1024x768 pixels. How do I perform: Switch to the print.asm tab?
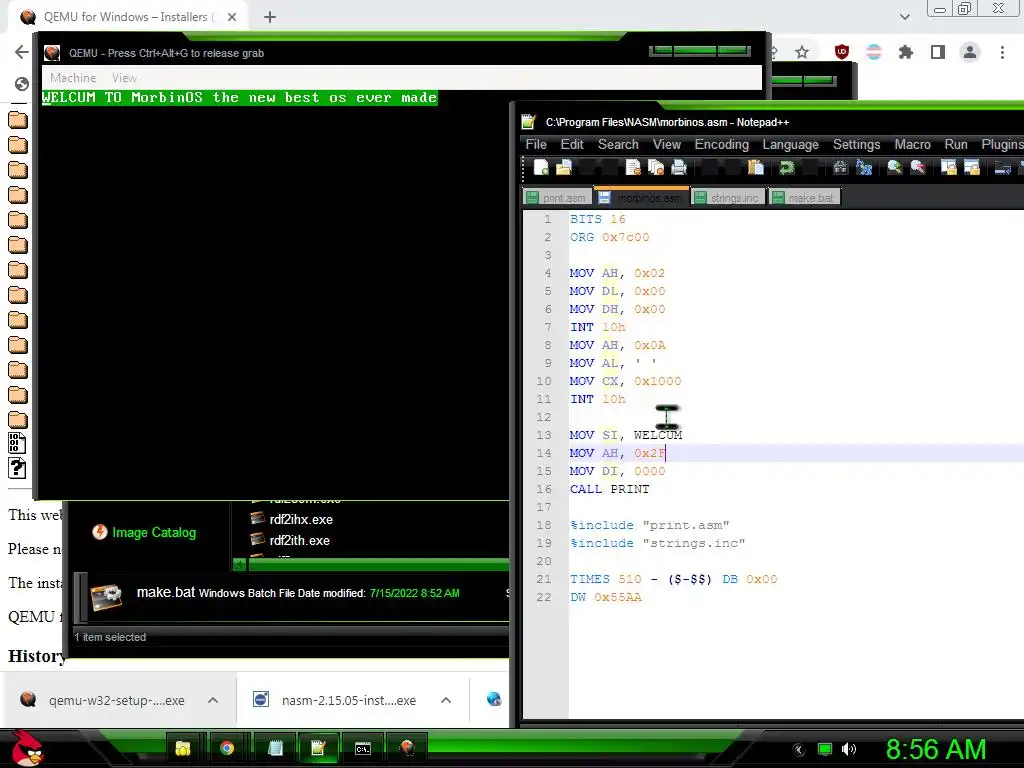[x=557, y=197]
